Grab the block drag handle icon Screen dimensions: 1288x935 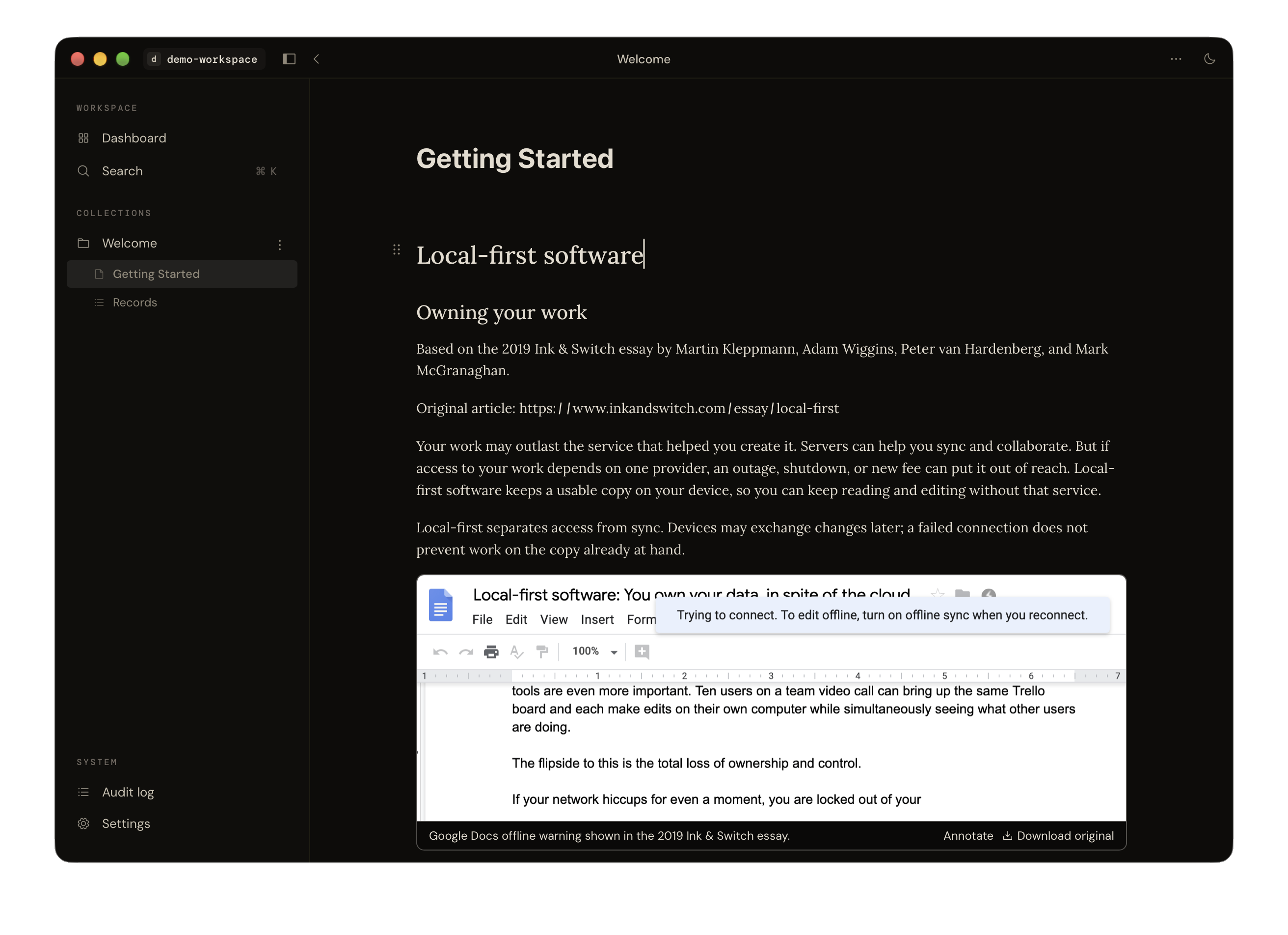point(397,249)
